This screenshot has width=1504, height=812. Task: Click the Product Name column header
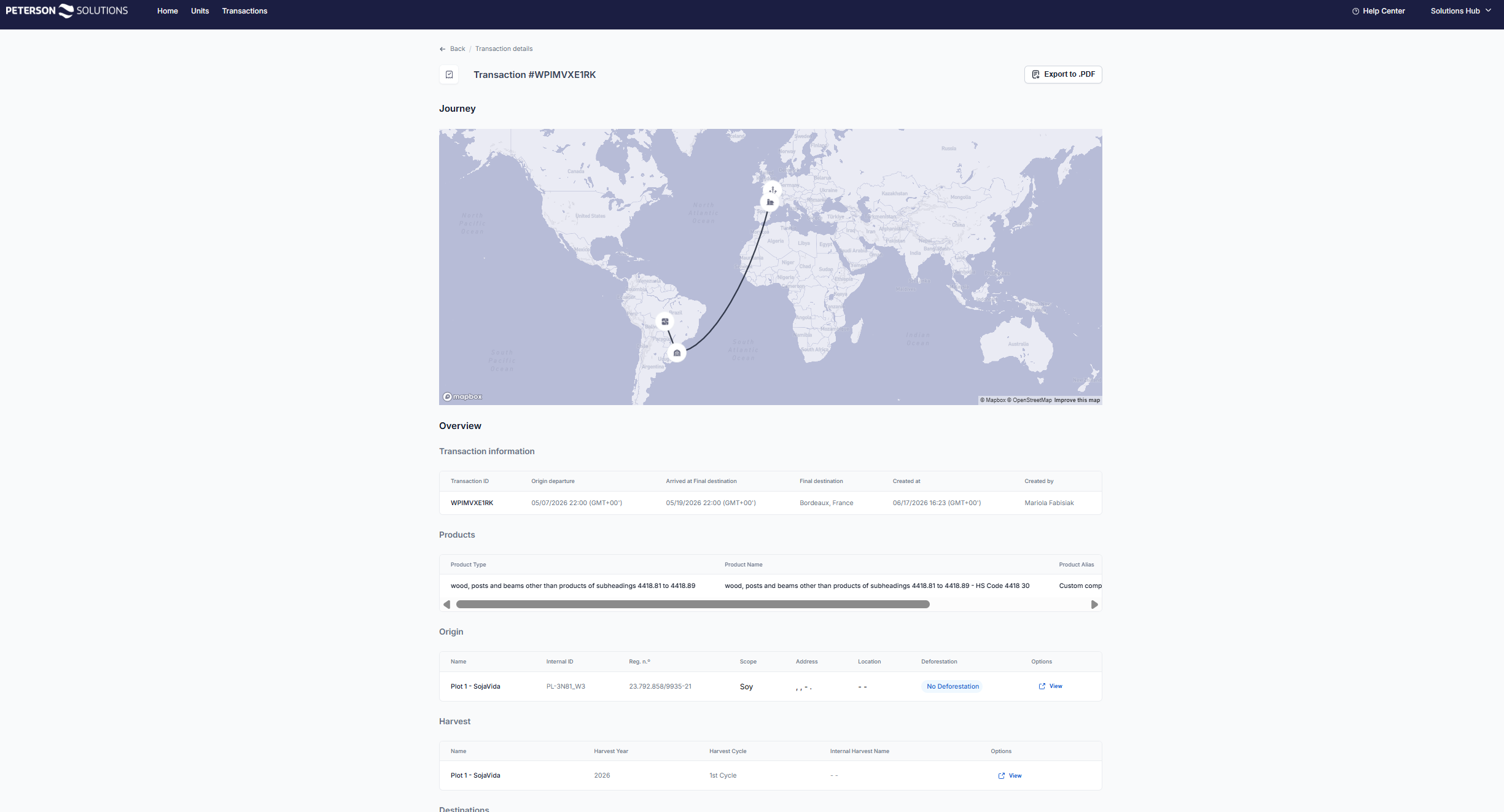click(743, 565)
